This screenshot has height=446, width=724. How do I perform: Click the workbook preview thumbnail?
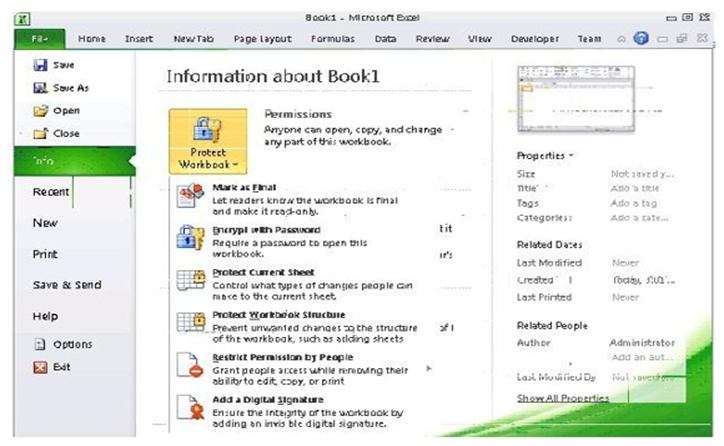564,99
